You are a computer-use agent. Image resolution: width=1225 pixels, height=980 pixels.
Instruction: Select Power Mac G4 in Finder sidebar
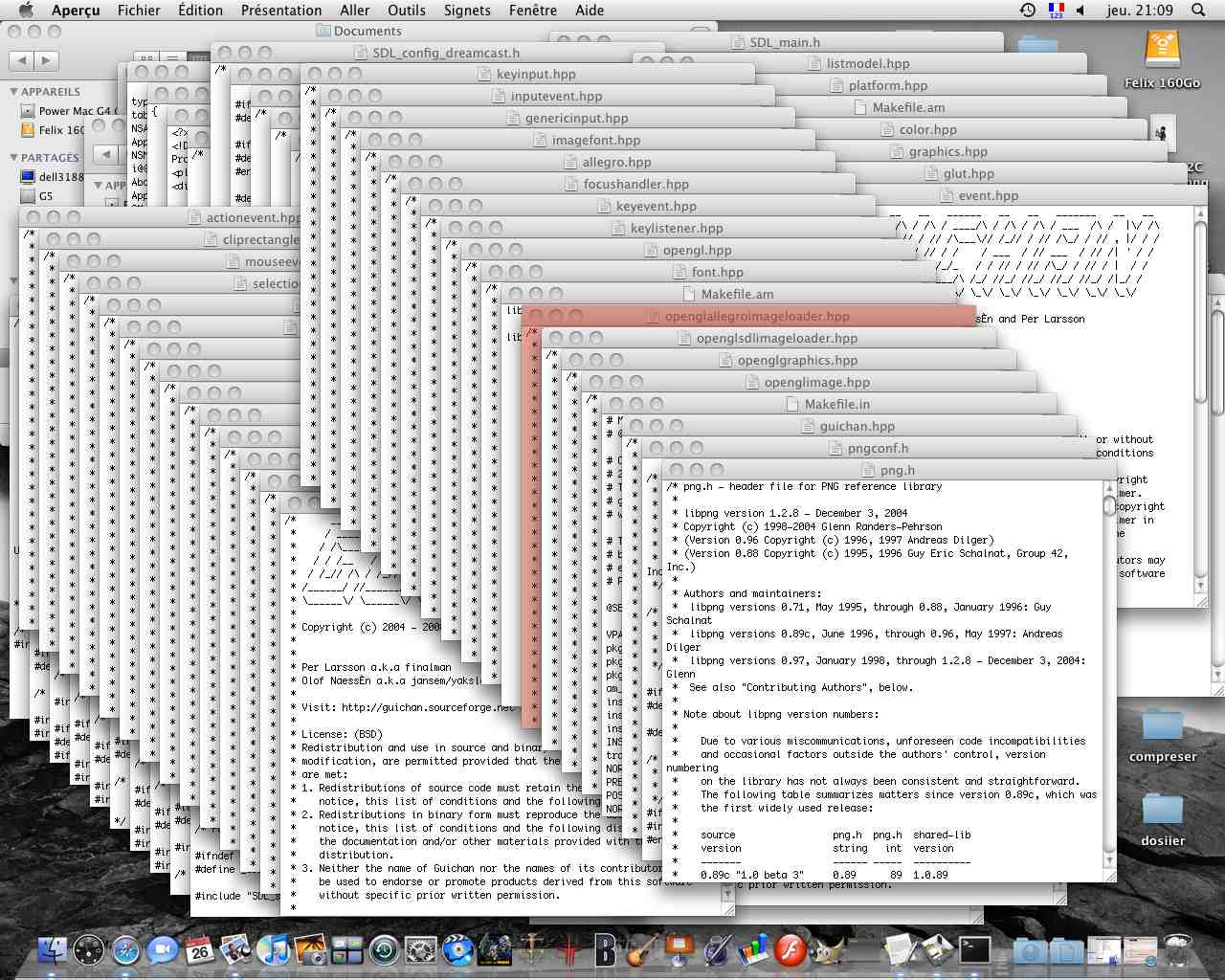67,111
